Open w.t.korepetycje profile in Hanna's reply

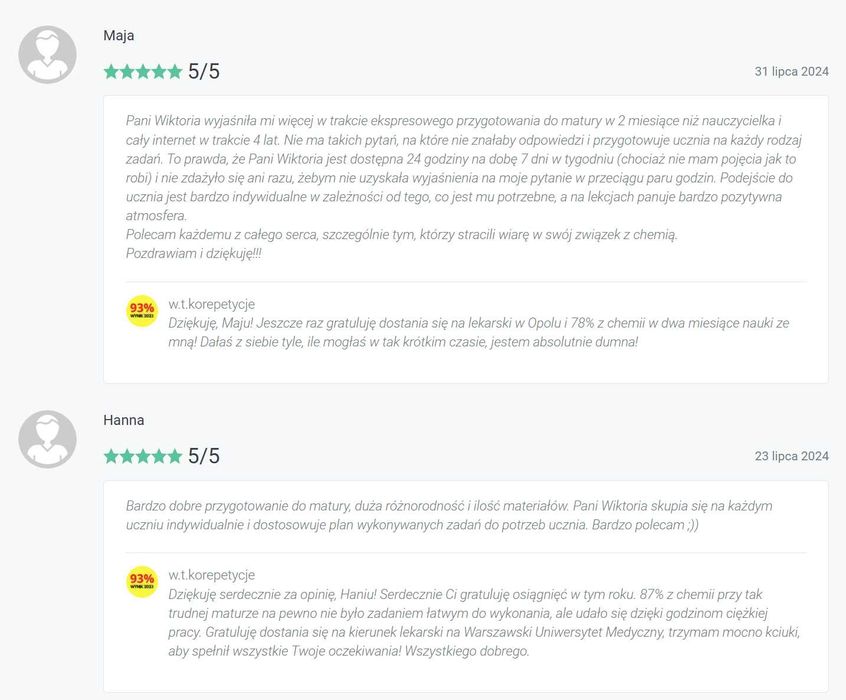point(211,575)
